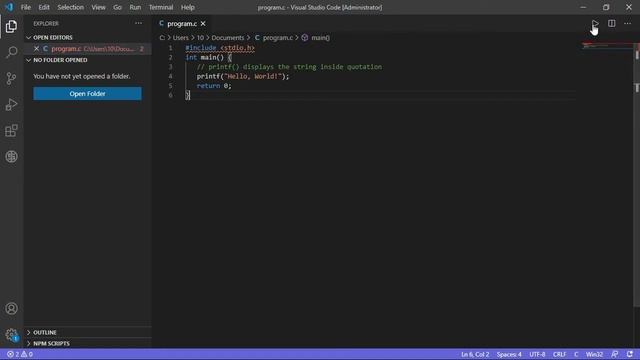Open the Selection menu

(71, 7)
